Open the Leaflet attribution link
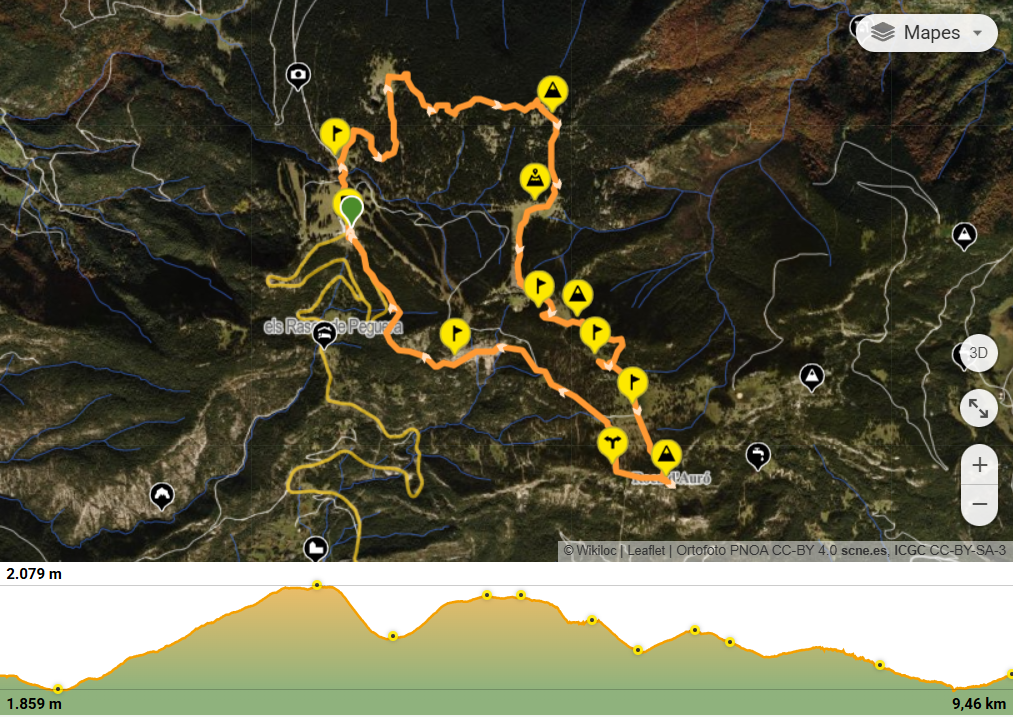This screenshot has height=717, width=1013. (x=646, y=551)
